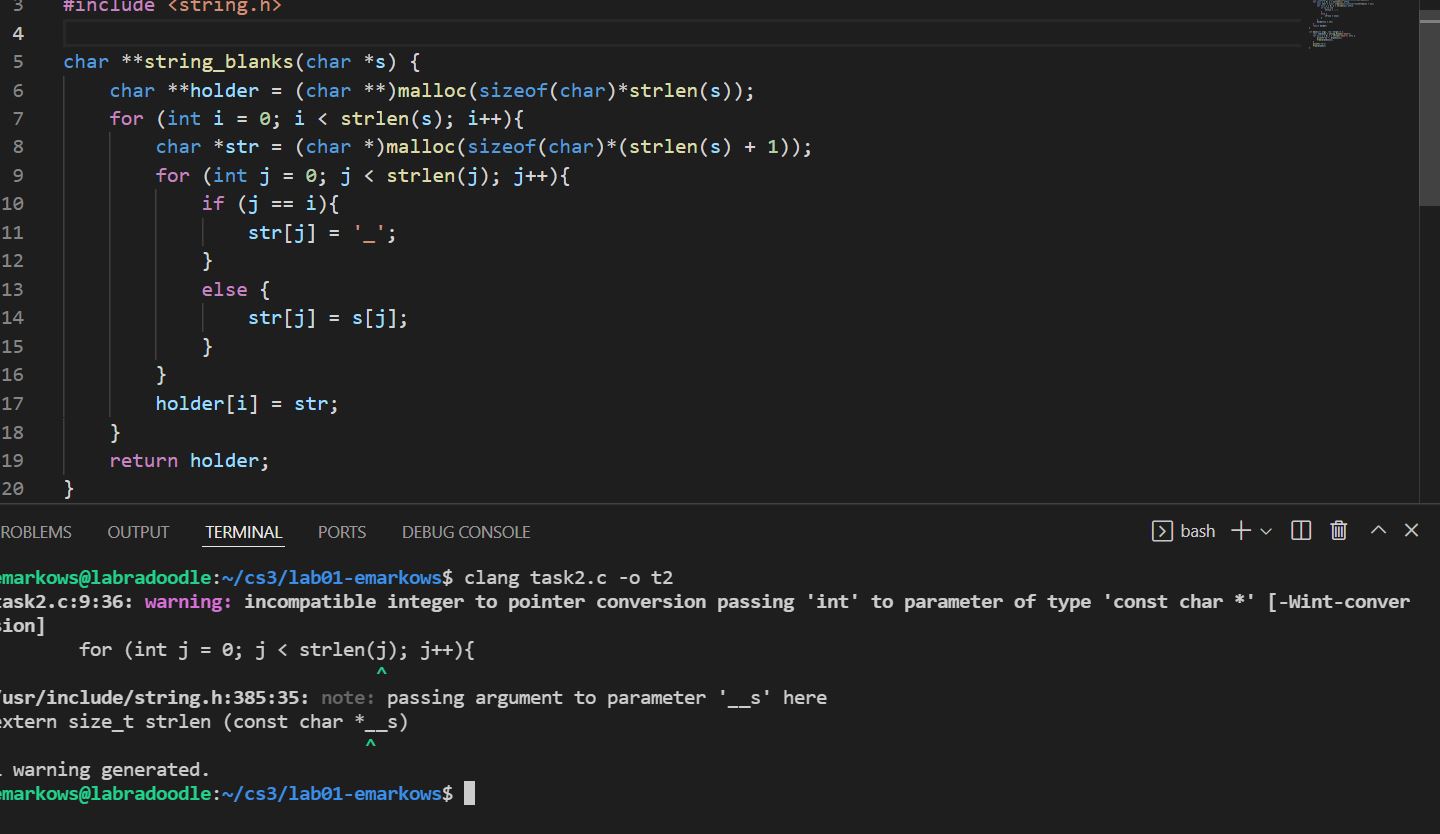Open the OUTPUT tab
Viewport: 1440px width, 834px height.
138,532
